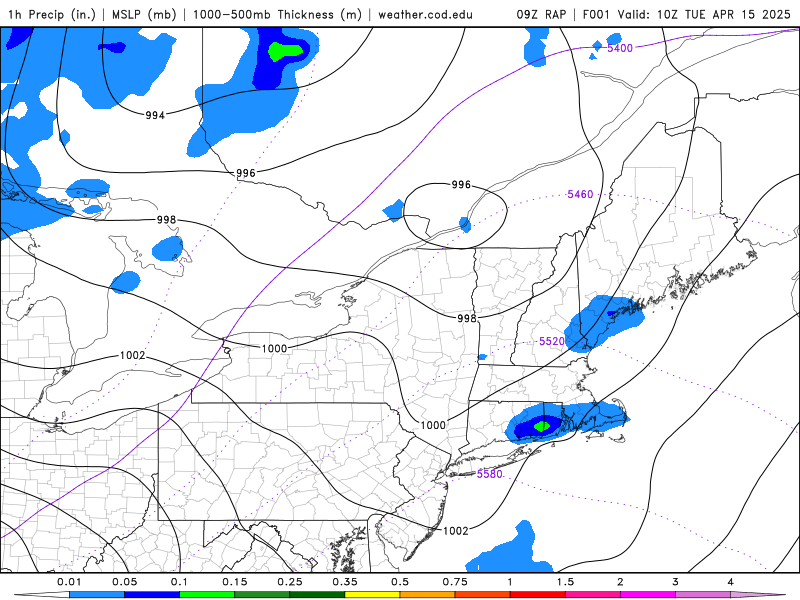Click the 'F001' forecast hour text
This screenshot has width=800, height=600.
(596, 14)
